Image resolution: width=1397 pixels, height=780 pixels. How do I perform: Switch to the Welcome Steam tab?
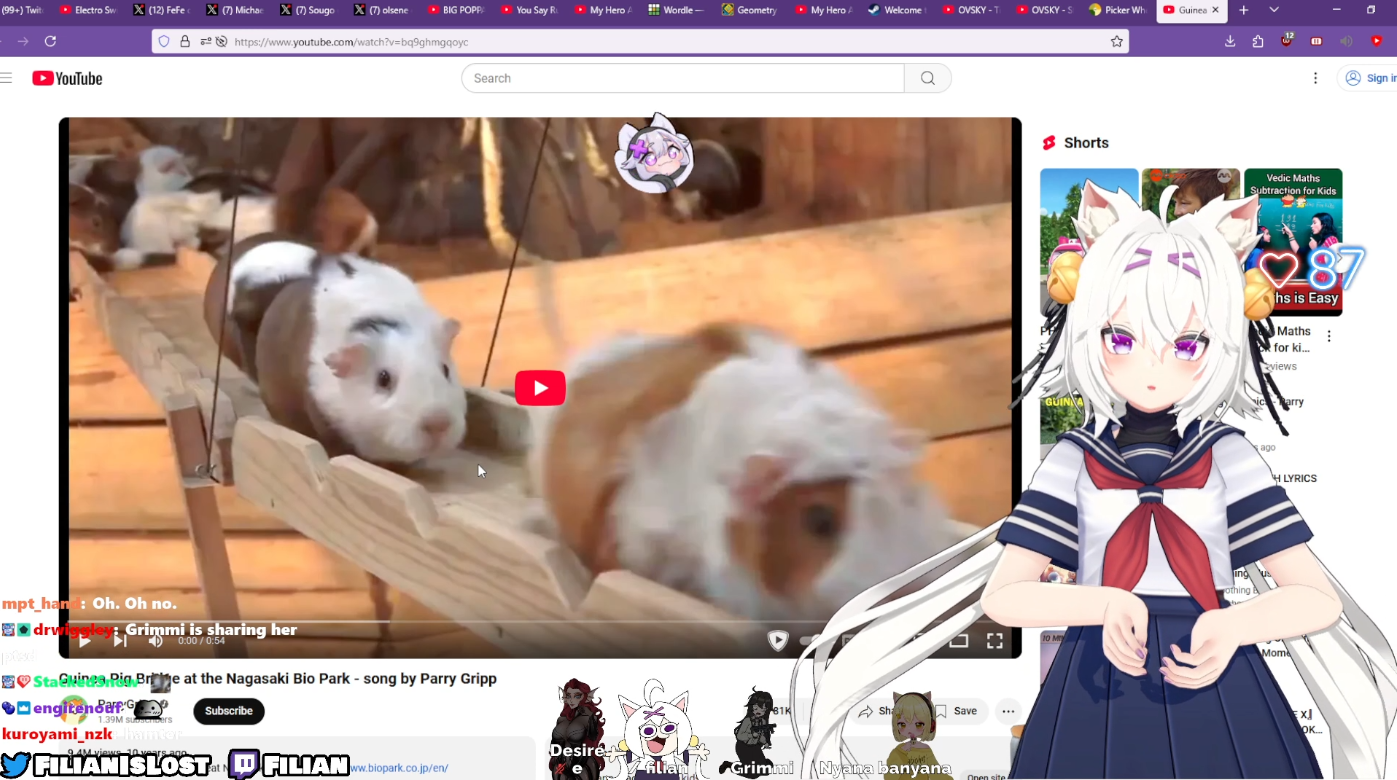point(897,10)
